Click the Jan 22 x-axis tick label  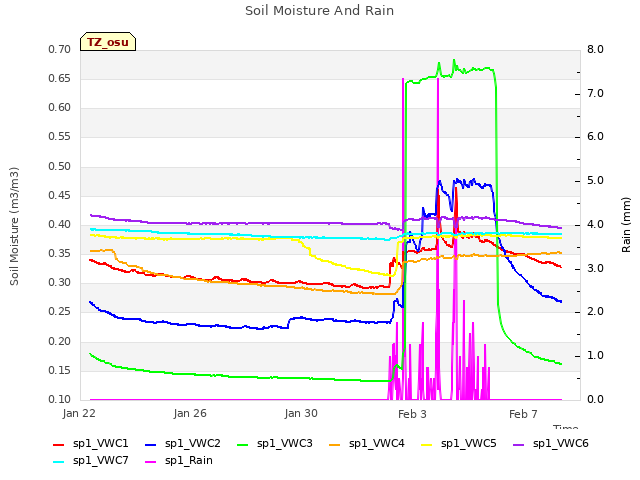click(x=79, y=413)
